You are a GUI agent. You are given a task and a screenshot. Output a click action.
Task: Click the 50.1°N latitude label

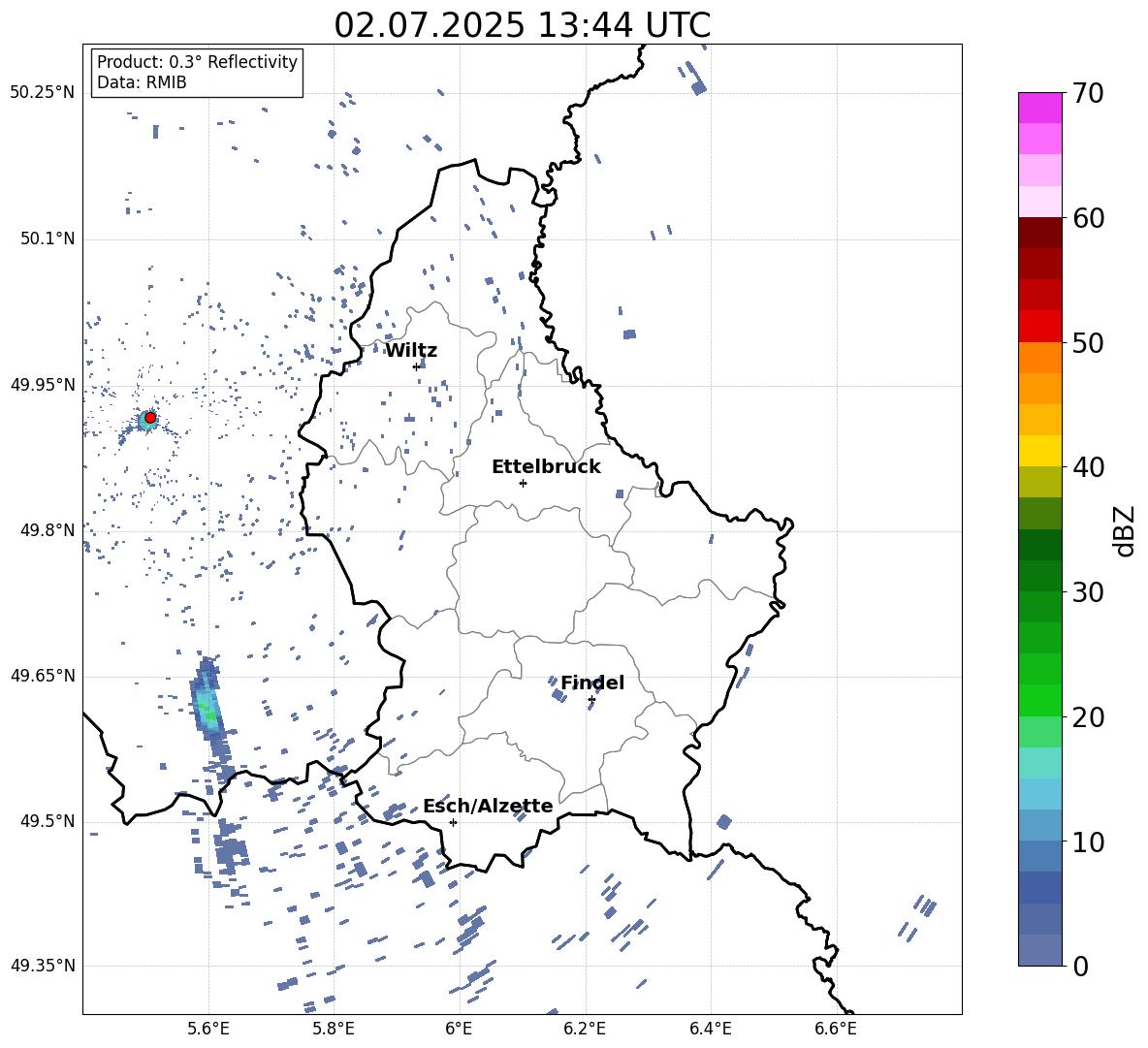click(x=48, y=239)
